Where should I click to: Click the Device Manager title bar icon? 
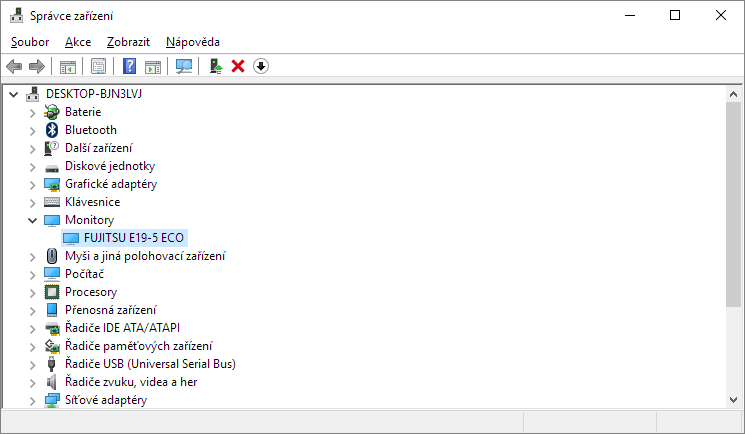click(17, 15)
